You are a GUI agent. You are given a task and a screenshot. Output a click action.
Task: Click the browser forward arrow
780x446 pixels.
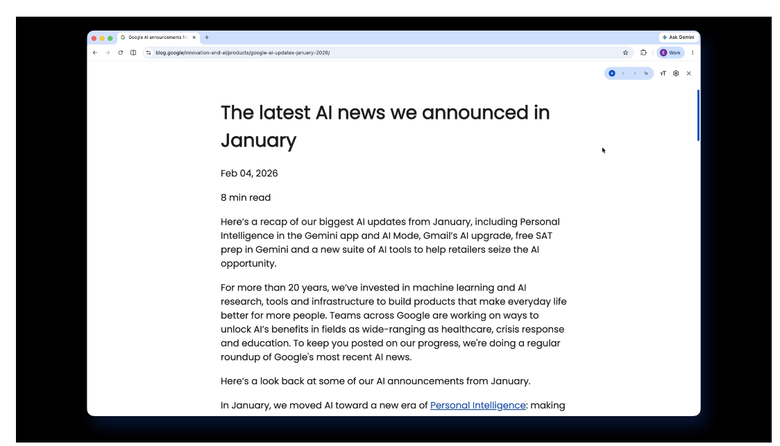coord(107,53)
